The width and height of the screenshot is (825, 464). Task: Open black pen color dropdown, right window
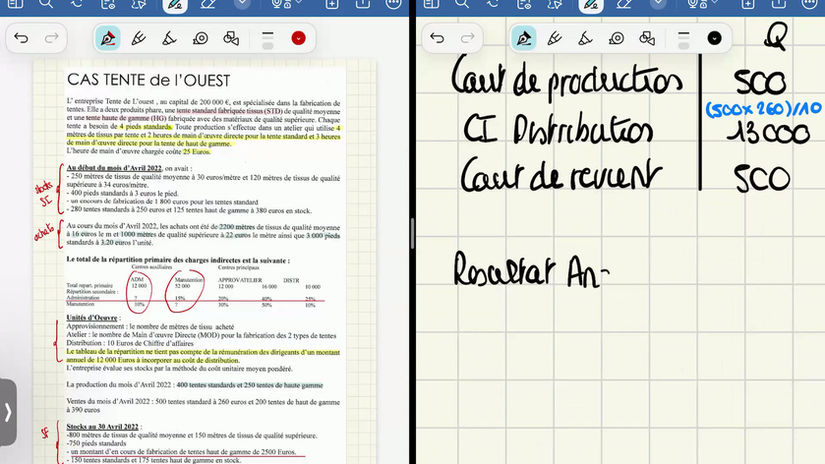click(x=714, y=38)
